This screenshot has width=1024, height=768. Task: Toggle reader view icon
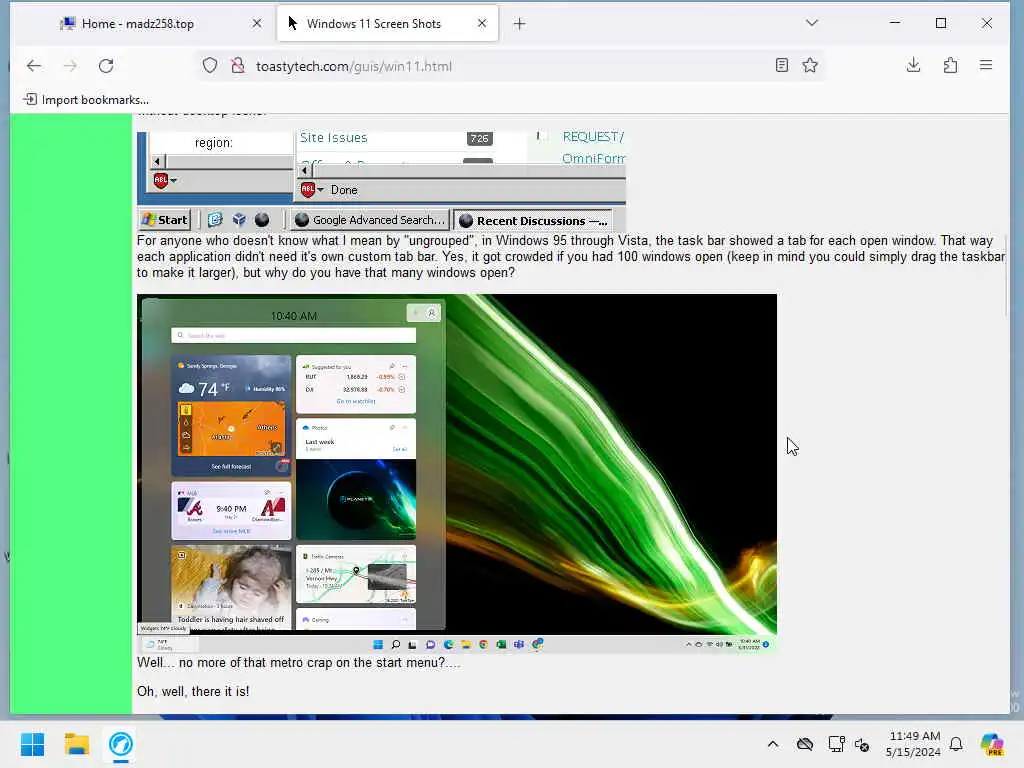tap(781, 65)
